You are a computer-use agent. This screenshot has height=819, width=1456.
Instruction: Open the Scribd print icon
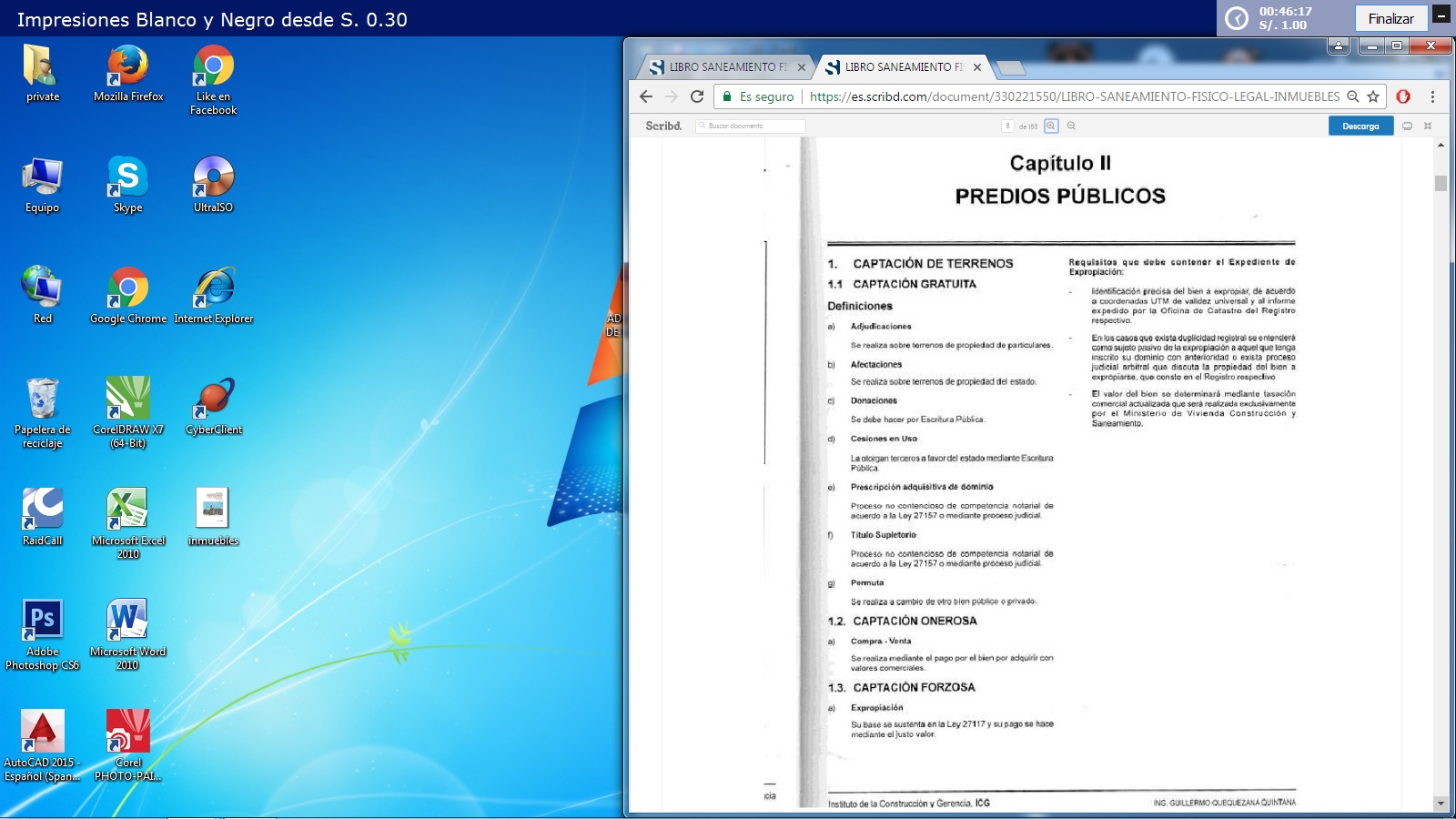(x=1407, y=126)
